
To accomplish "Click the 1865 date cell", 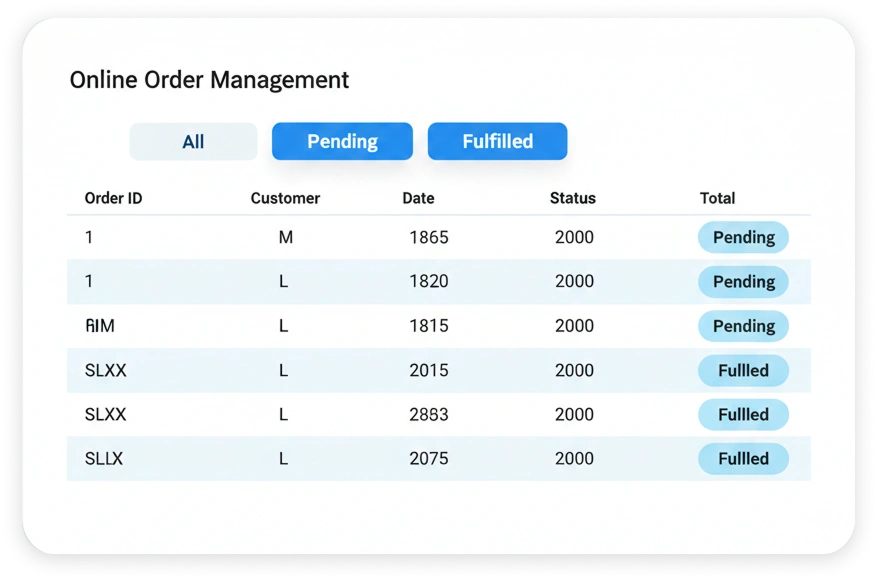I will click(x=429, y=237).
